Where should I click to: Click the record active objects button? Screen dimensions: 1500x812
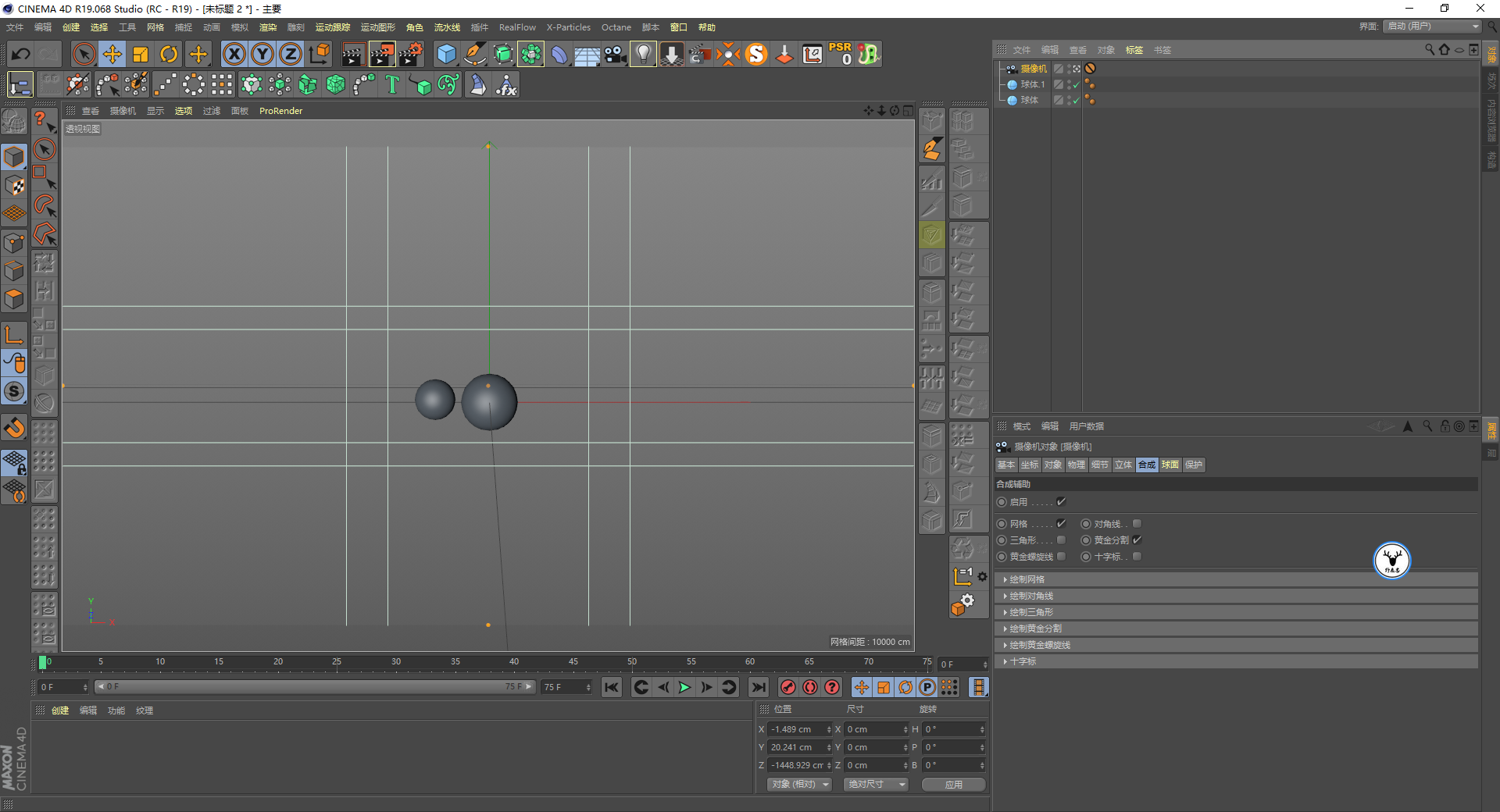[x=788, y=687]
